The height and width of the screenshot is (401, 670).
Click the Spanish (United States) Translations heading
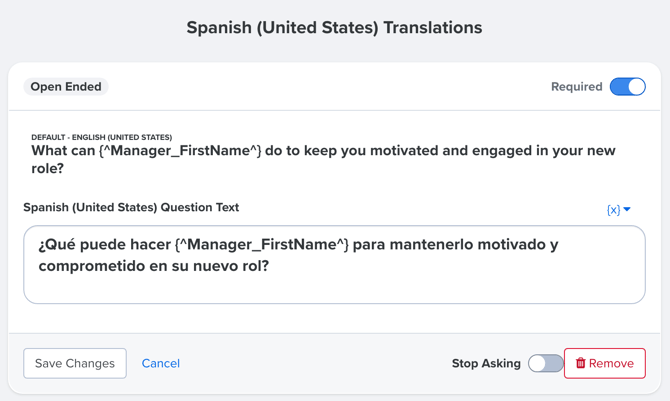coord(334,27)
